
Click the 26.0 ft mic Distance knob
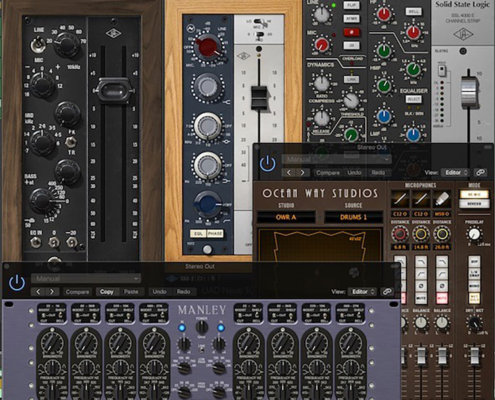pos(442,234)
